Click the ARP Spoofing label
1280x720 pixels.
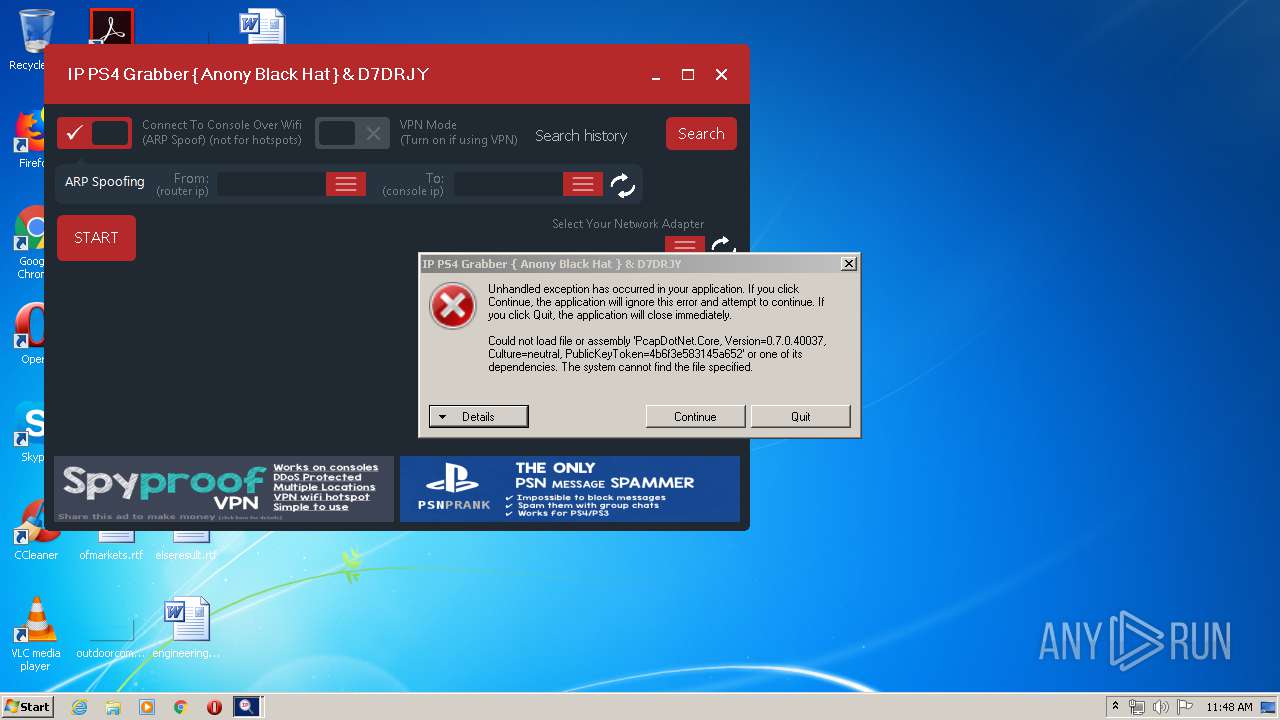tap(105, 182)
